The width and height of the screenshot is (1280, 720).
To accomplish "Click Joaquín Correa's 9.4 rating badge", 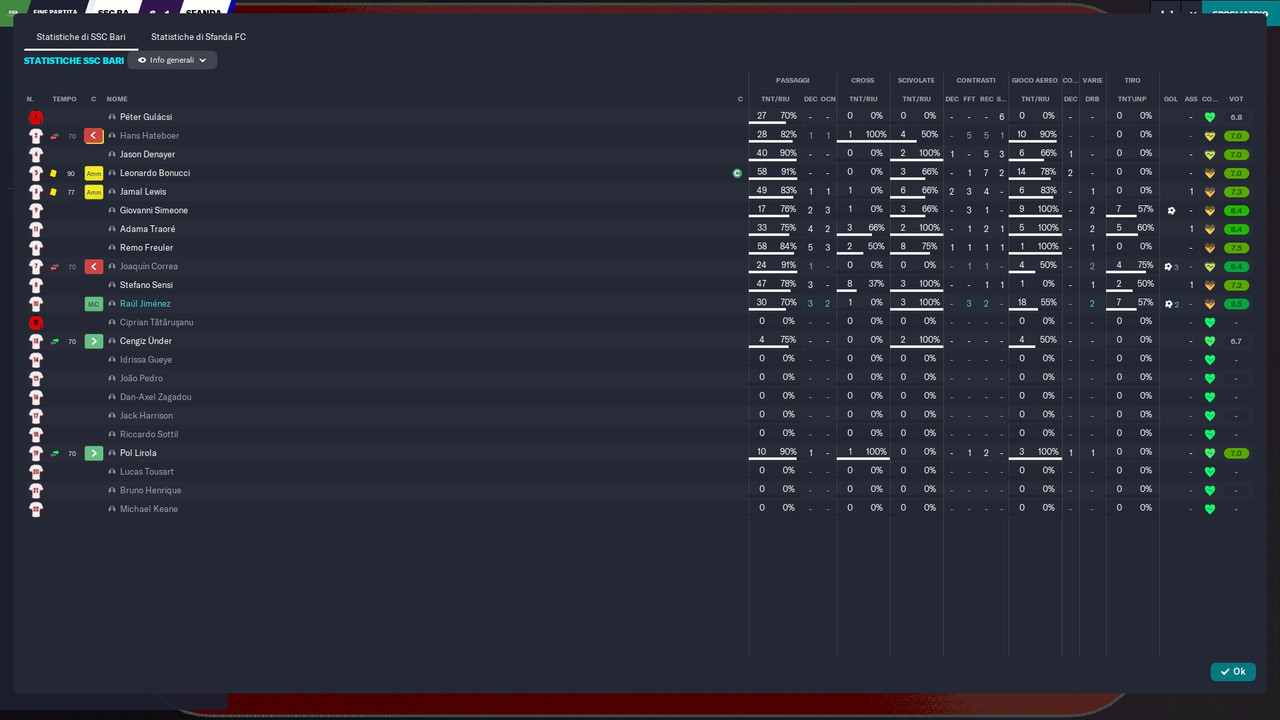I will click(x=1236, y=267).
